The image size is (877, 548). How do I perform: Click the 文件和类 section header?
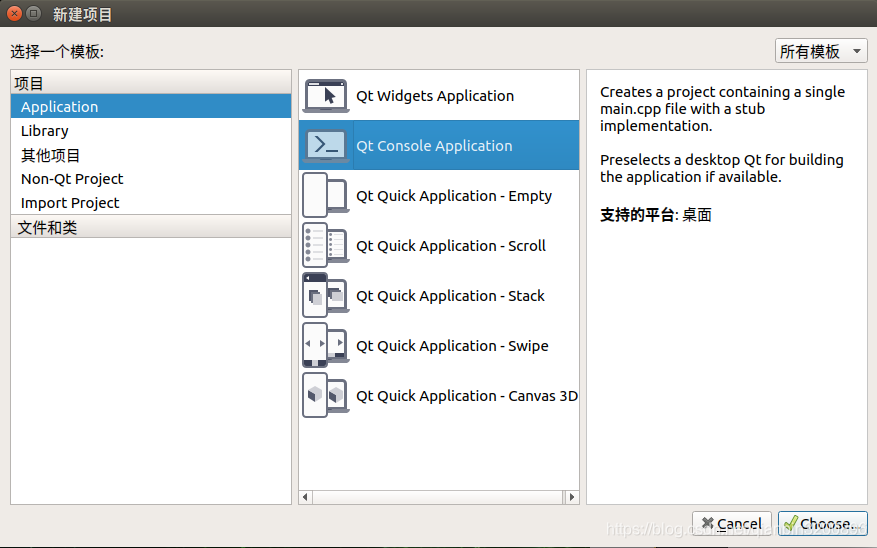point(151,227)
